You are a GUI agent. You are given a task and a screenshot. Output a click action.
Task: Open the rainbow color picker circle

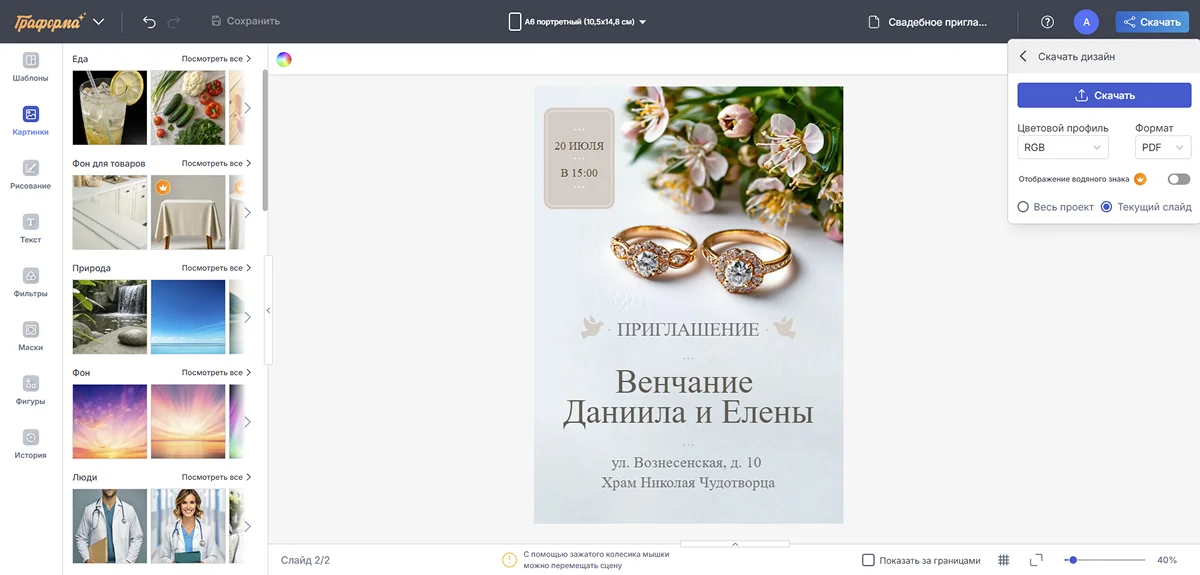pos(284,59)
